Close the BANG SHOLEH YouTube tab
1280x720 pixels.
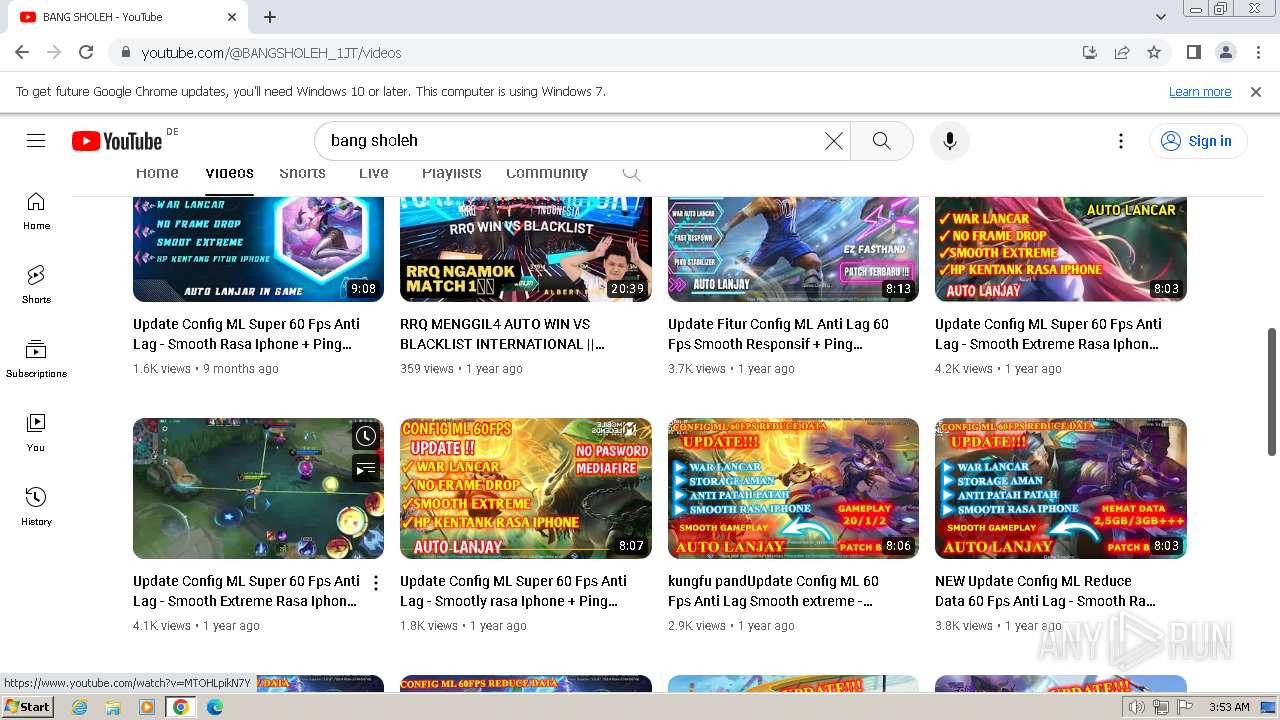[232, 17]
